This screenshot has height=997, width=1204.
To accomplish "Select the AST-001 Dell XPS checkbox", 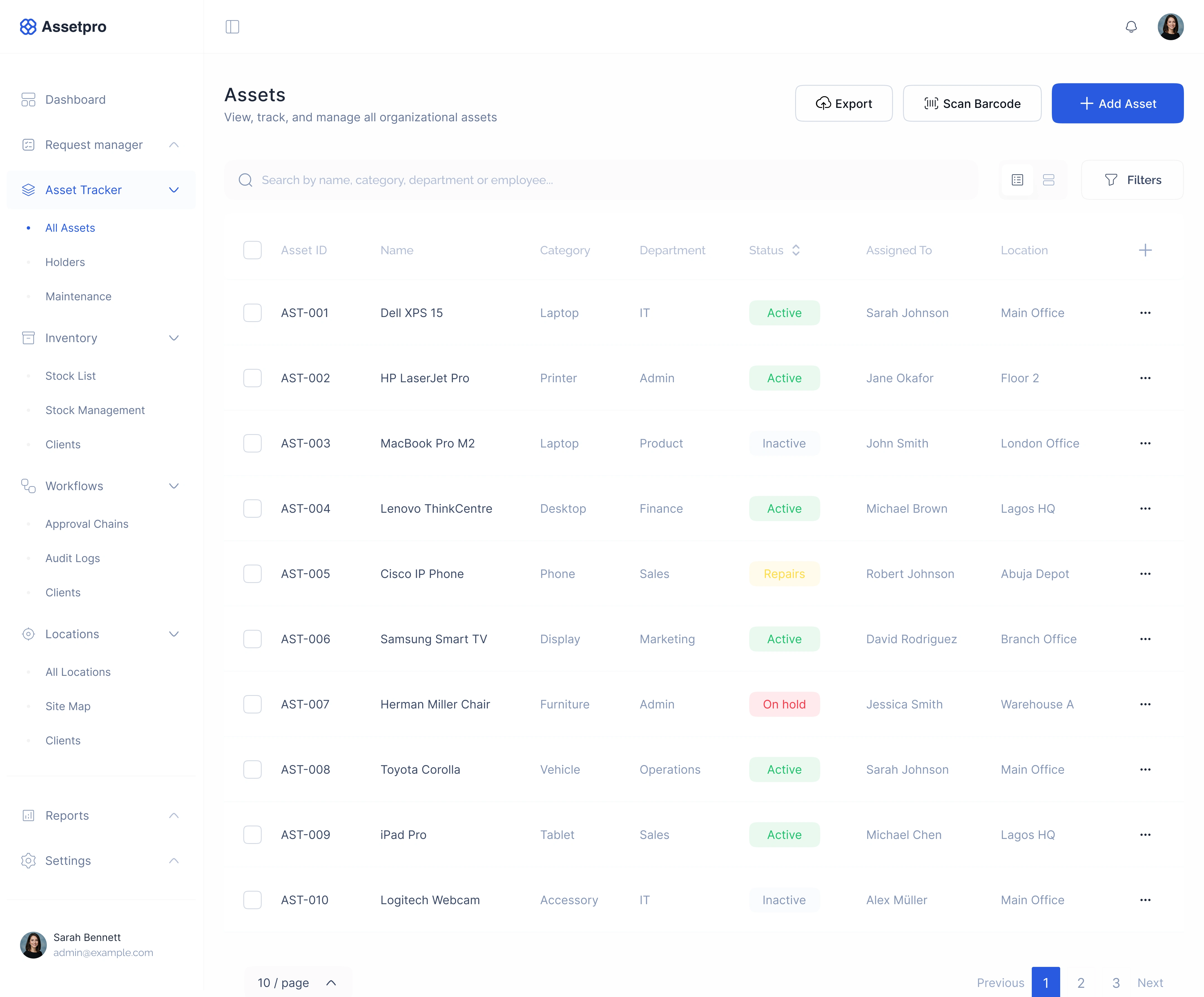I will click(252, 313).
